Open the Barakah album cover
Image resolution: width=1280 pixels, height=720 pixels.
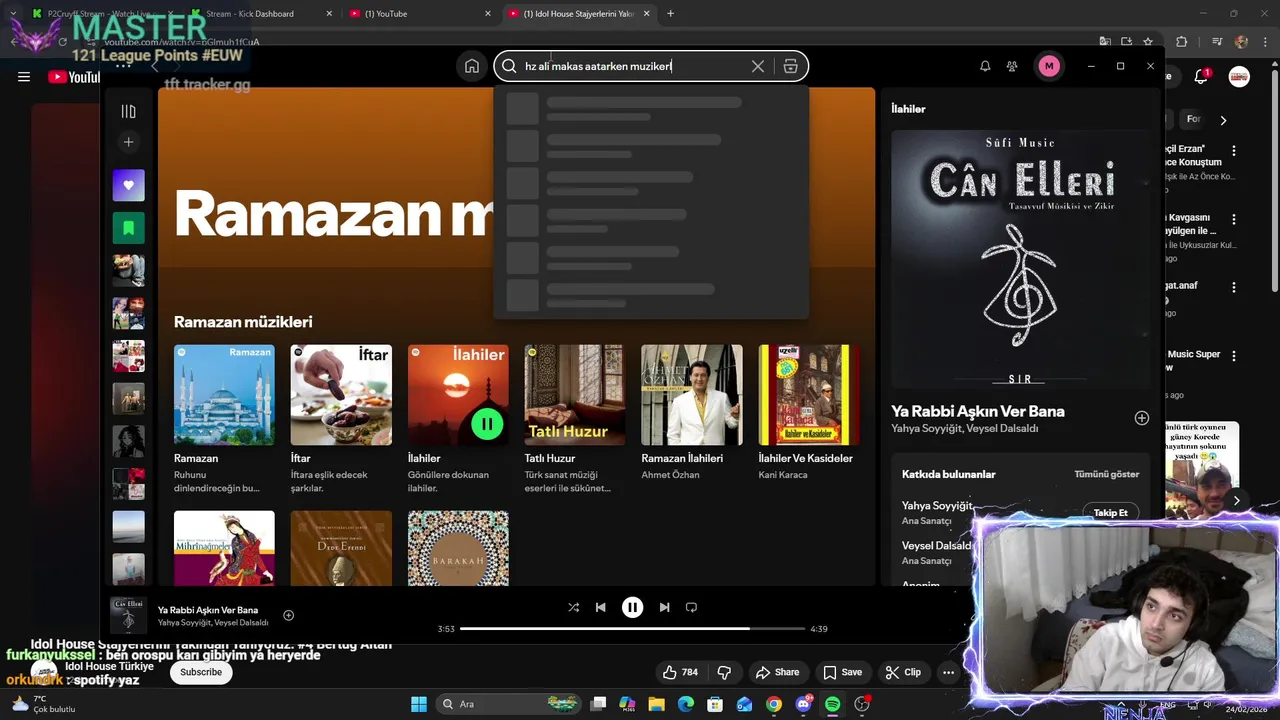458,548
